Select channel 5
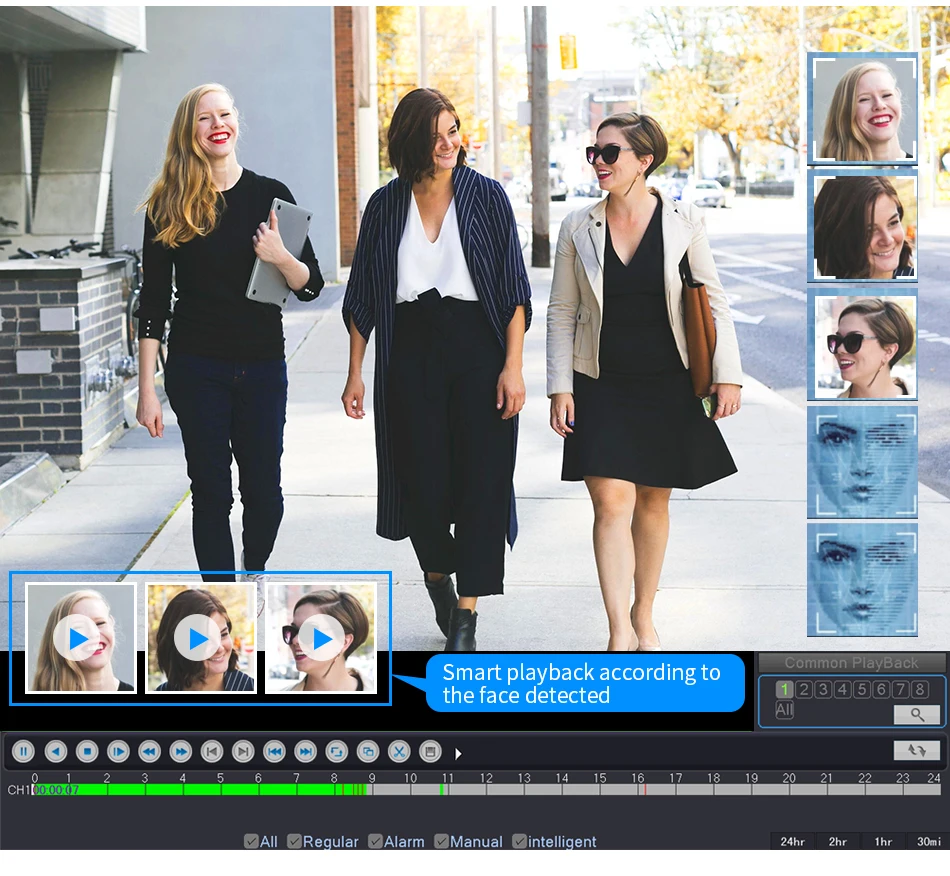950x876 pixels. tap(862, 689)
